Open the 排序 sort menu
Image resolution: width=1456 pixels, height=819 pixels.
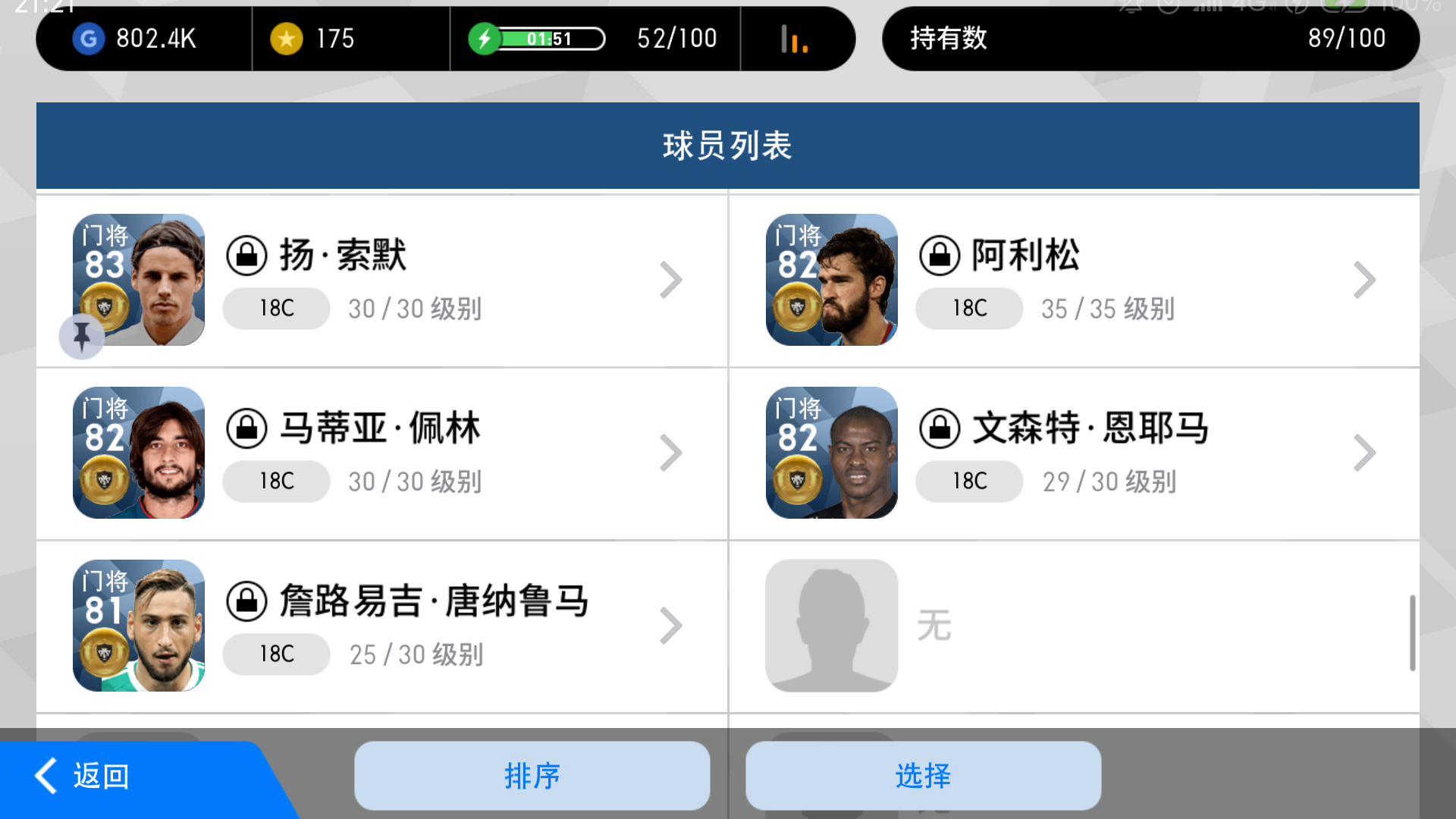(532, 776)
